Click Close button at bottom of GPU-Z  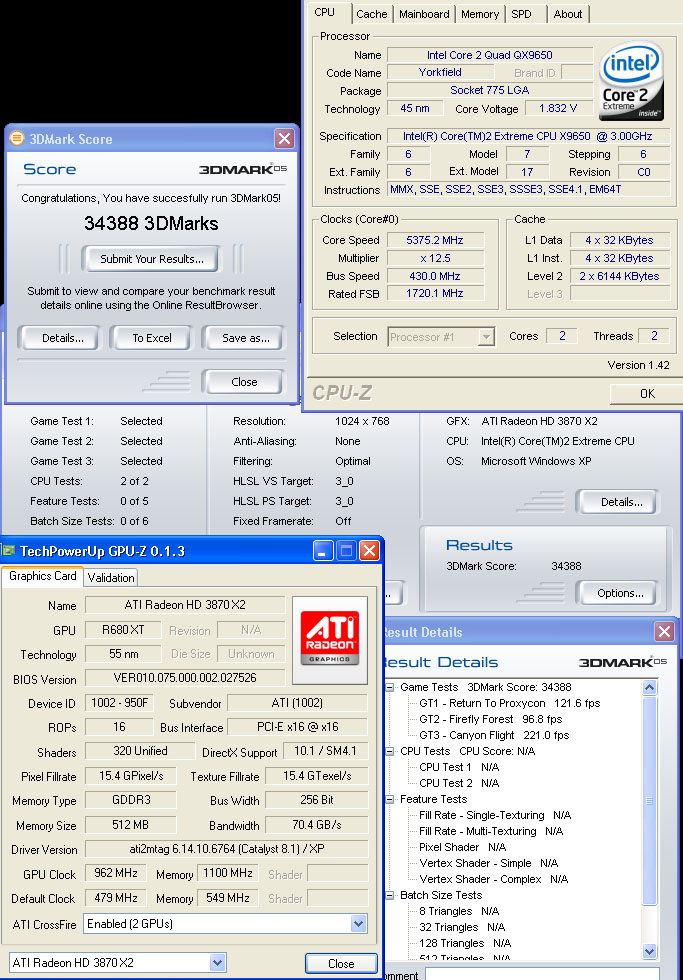point(341,964)
